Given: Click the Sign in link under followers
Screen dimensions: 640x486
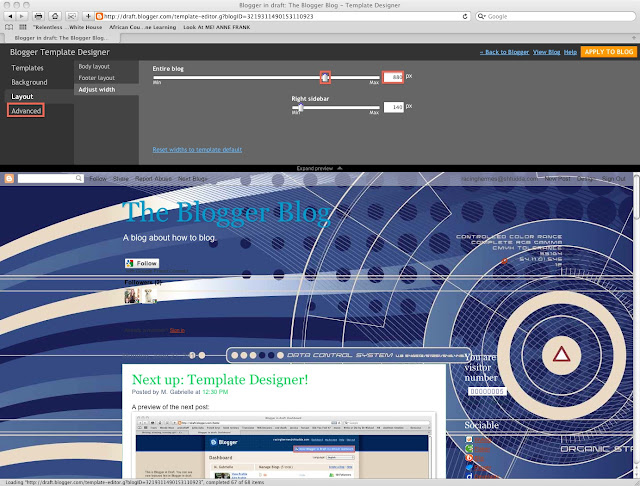Looking at the screenshot, I should click(x=177, y=330).
